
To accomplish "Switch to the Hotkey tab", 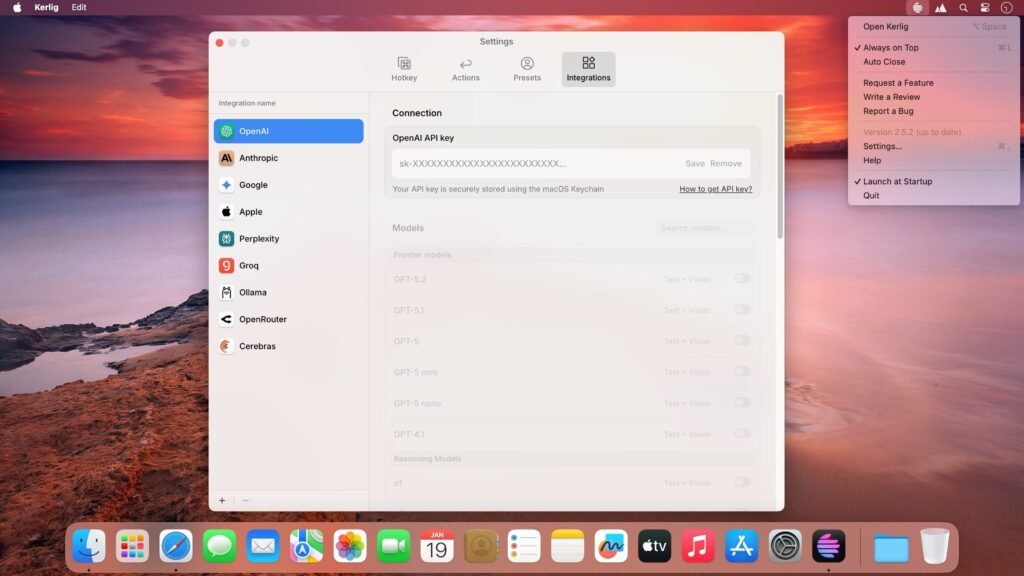I will point(404,68).
